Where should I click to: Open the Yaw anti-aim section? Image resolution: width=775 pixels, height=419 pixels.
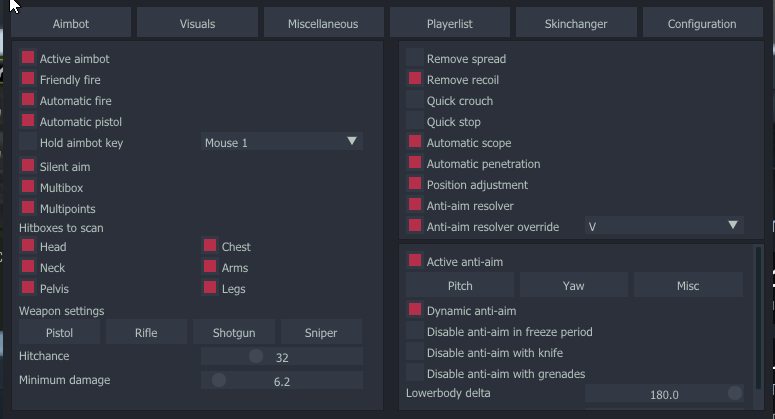[573, 285]
